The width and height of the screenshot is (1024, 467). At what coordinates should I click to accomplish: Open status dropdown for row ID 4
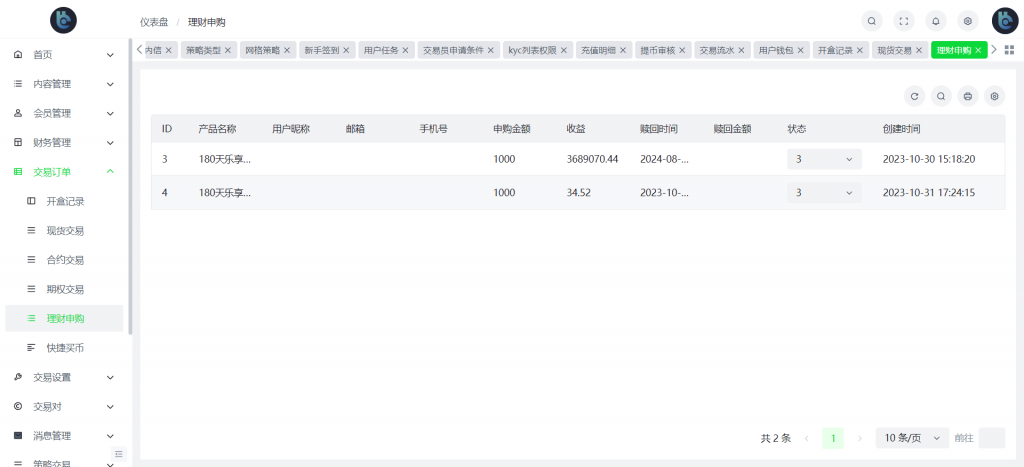[x=824, y=193]
